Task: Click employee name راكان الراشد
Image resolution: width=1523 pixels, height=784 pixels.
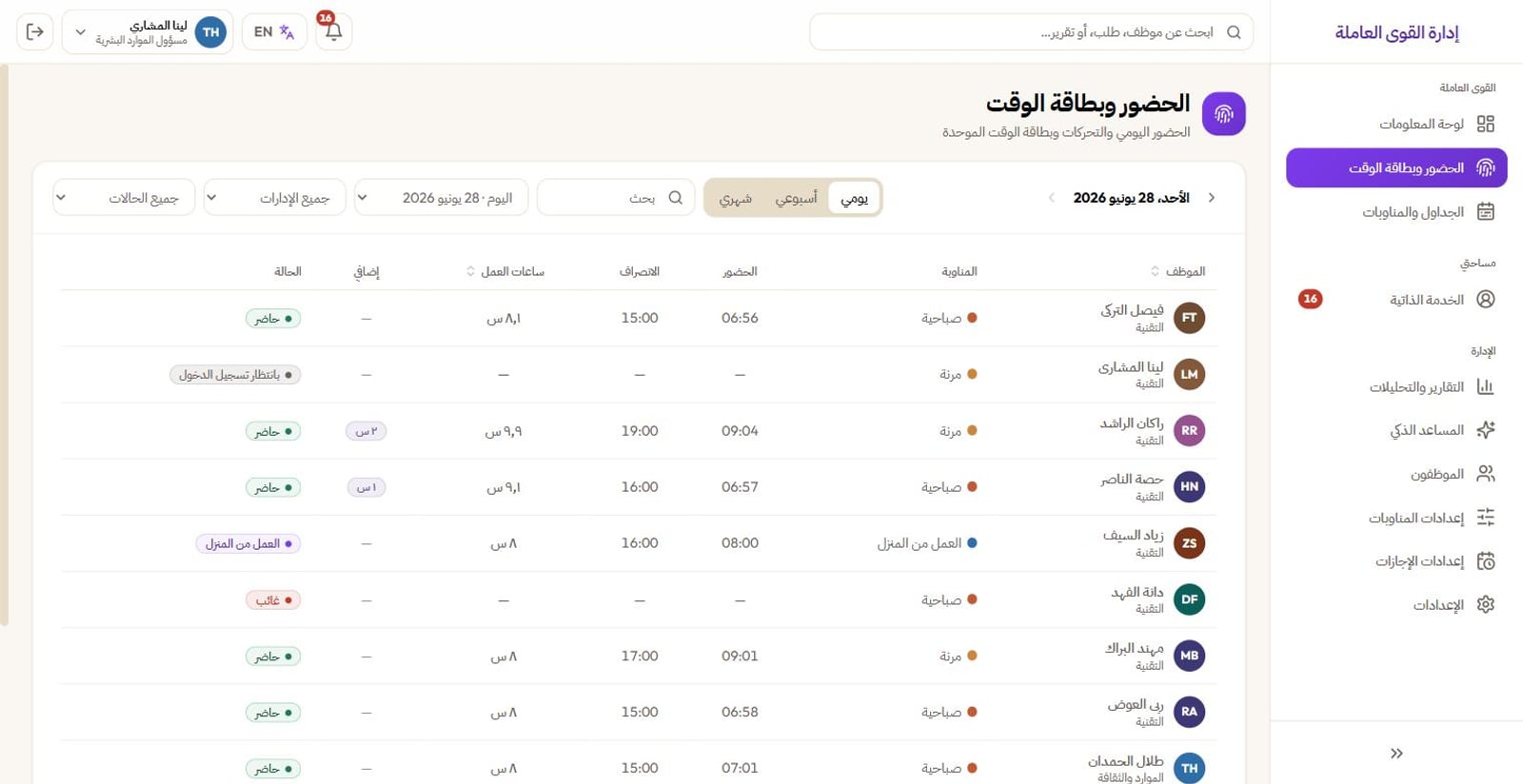Action: tap(1132, 423)
